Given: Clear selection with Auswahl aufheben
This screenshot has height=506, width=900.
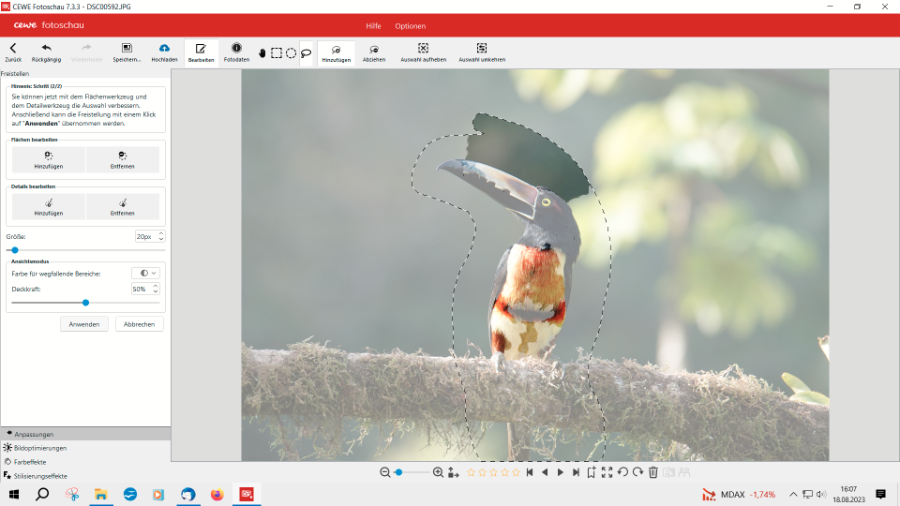Looking at the screenshot, I should (x=423, y=52).
